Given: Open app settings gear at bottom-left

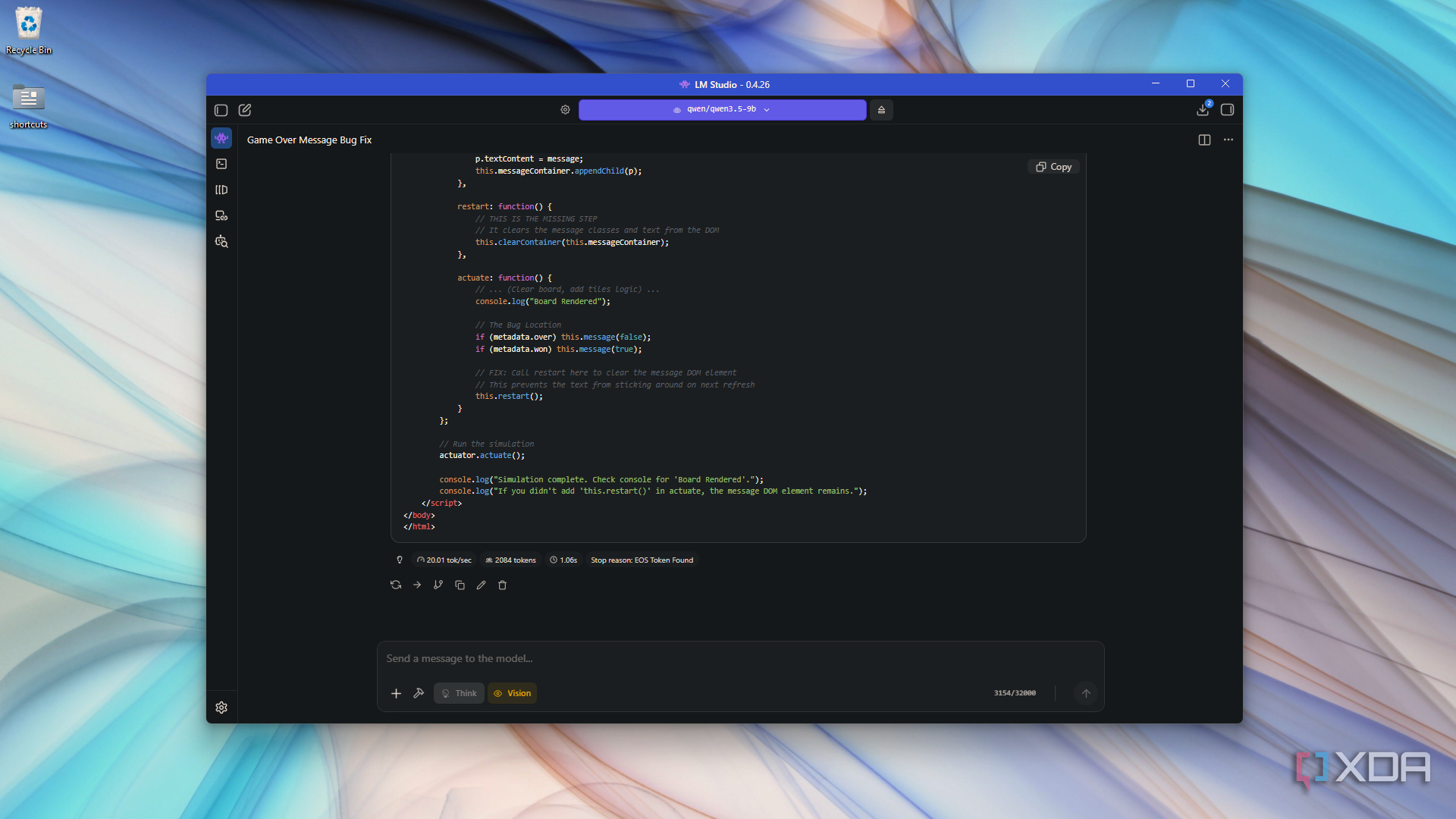Looking at the screenshot, I should [221, 708].
